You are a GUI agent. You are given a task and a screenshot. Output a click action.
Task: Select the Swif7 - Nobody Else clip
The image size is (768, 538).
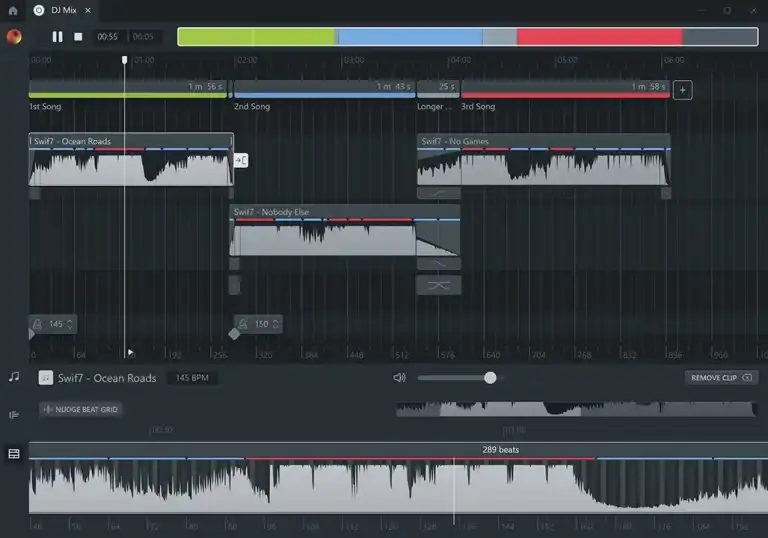pyautogui.click(x=344, y=230)
